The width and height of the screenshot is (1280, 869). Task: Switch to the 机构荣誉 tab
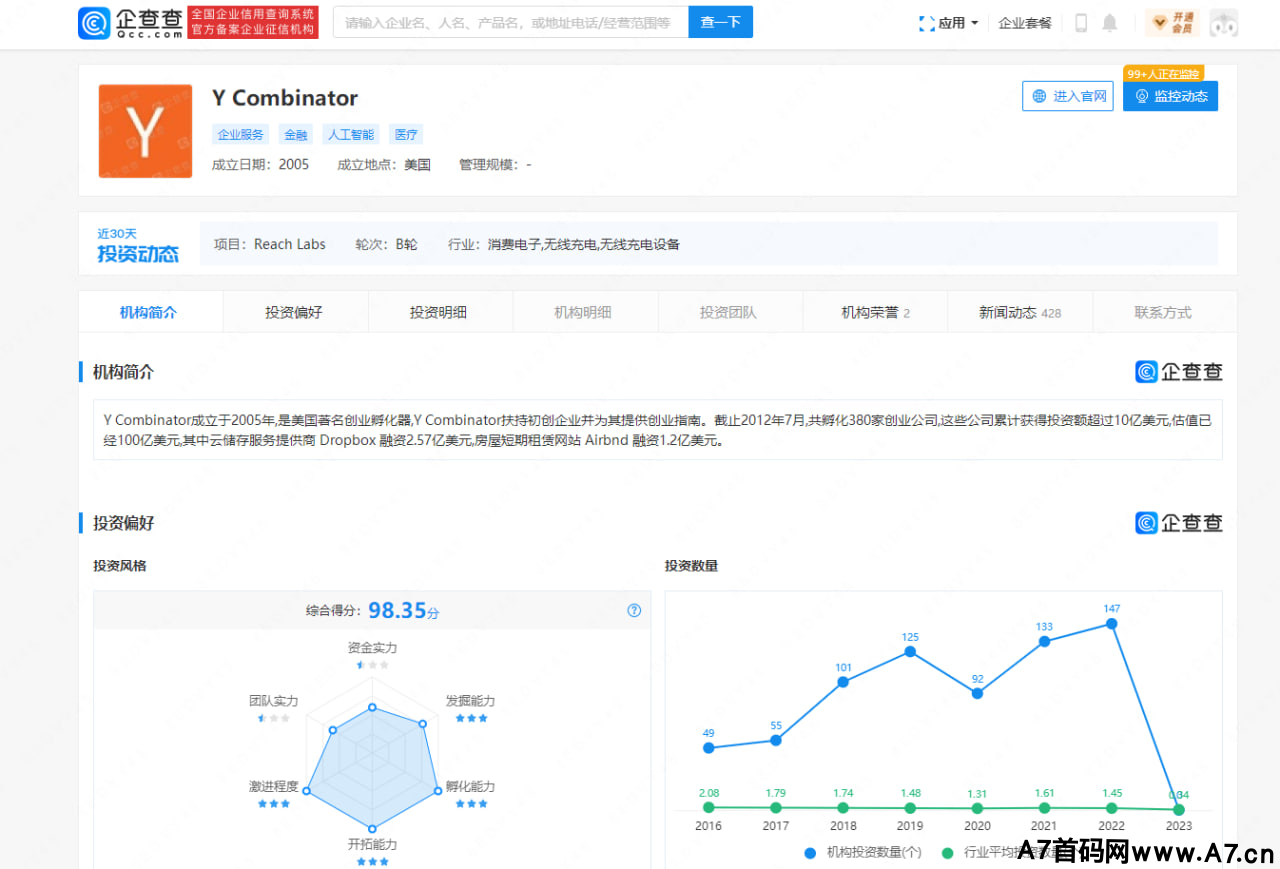pyautogui.click(x=874, y=312)
